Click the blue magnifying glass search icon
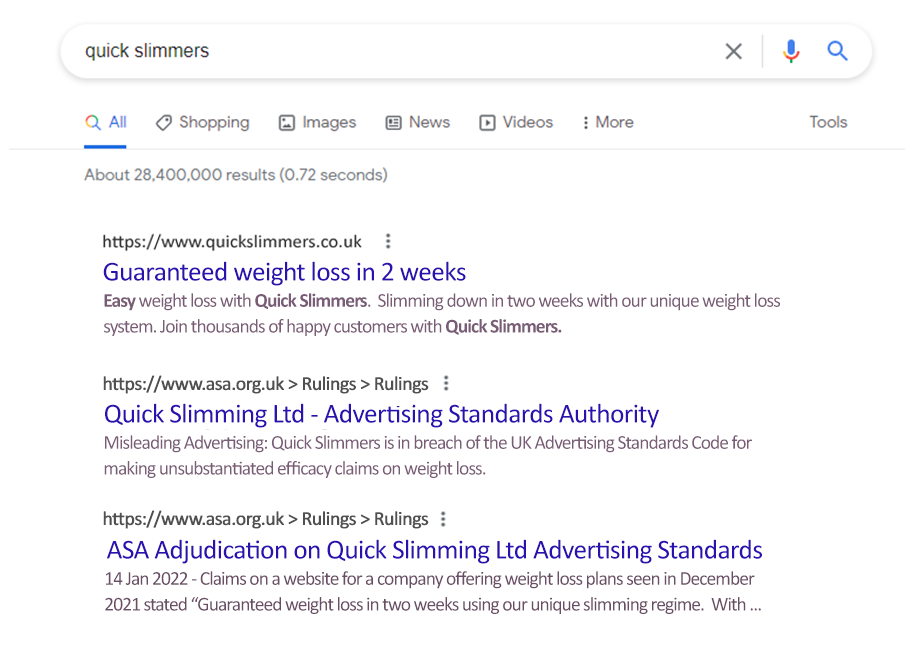The width and height of the screenshot is (905, 648). (x=837, y=51)
